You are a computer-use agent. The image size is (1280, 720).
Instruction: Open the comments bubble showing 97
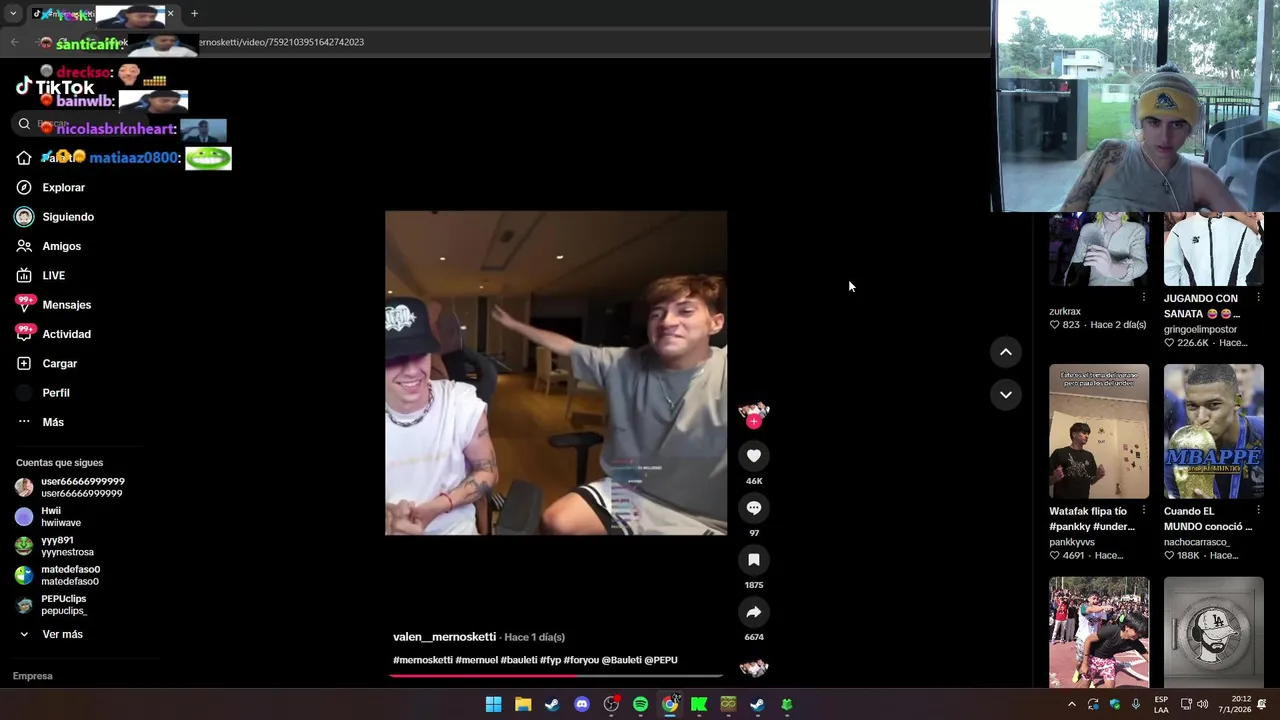pyautogui.click(x=754, y=508)
